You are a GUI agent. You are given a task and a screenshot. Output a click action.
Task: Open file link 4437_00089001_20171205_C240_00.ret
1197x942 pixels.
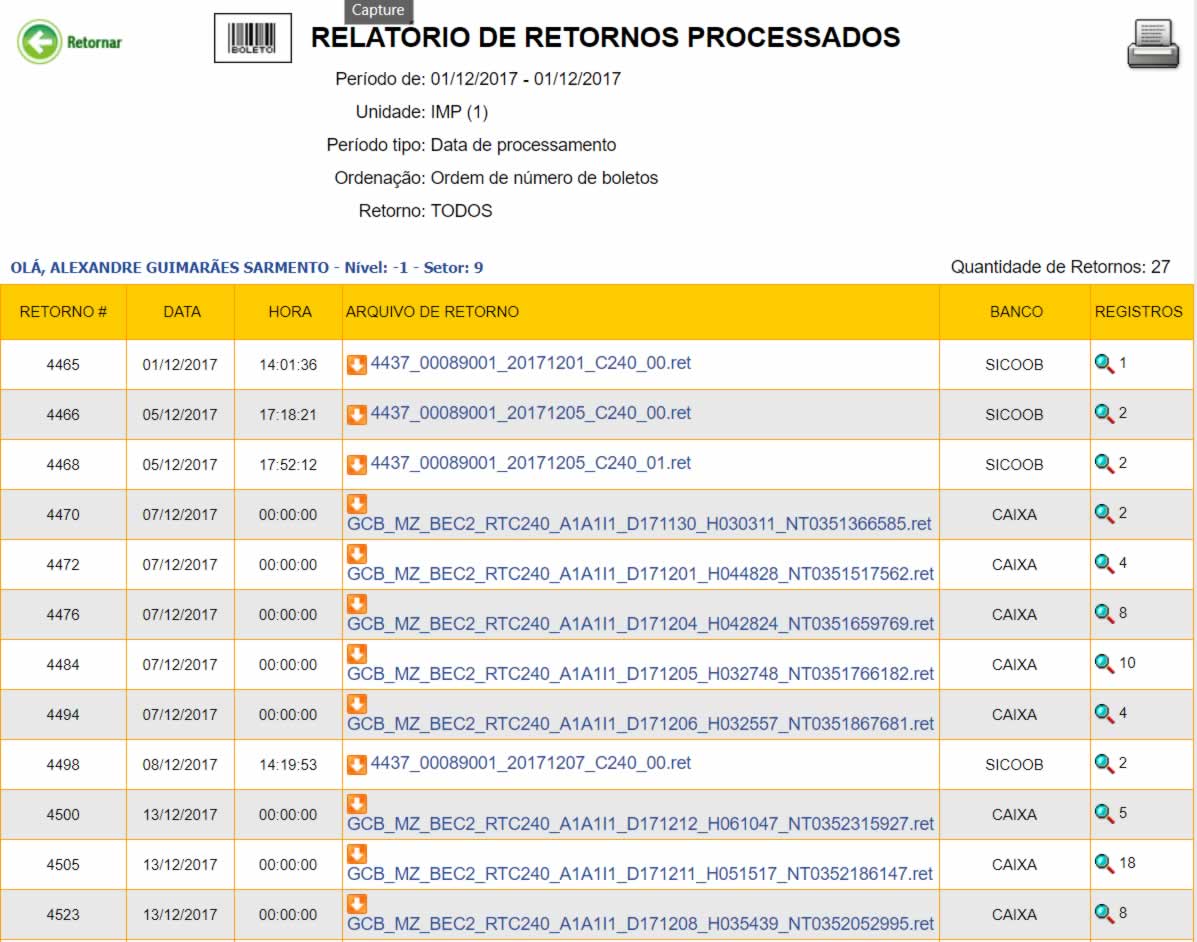531,413
